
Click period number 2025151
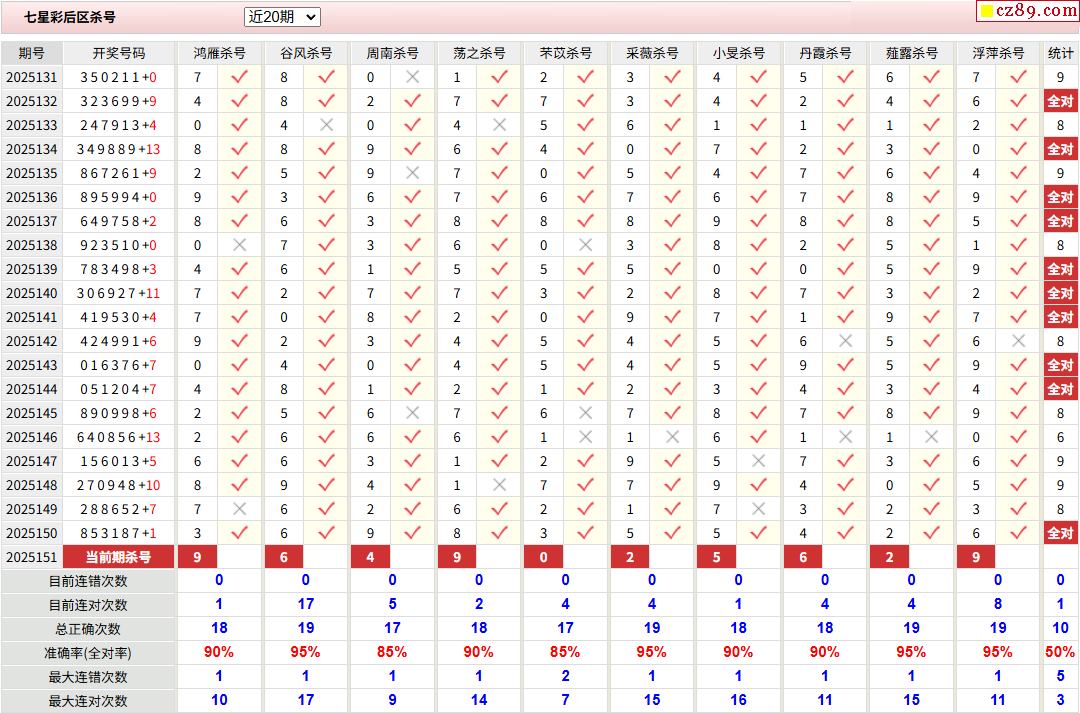32,557
